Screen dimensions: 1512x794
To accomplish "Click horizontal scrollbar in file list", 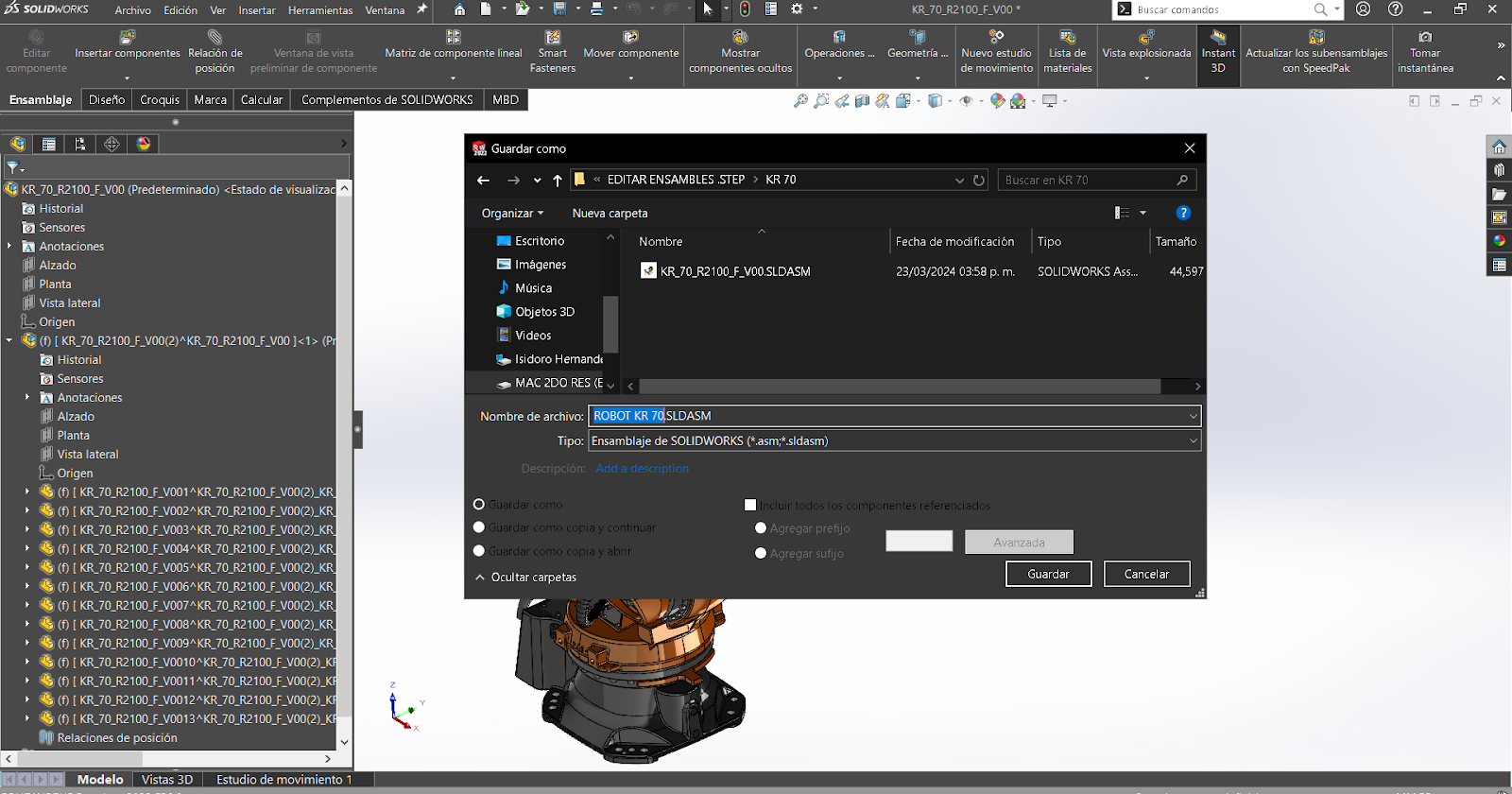I will pos(901,386).
